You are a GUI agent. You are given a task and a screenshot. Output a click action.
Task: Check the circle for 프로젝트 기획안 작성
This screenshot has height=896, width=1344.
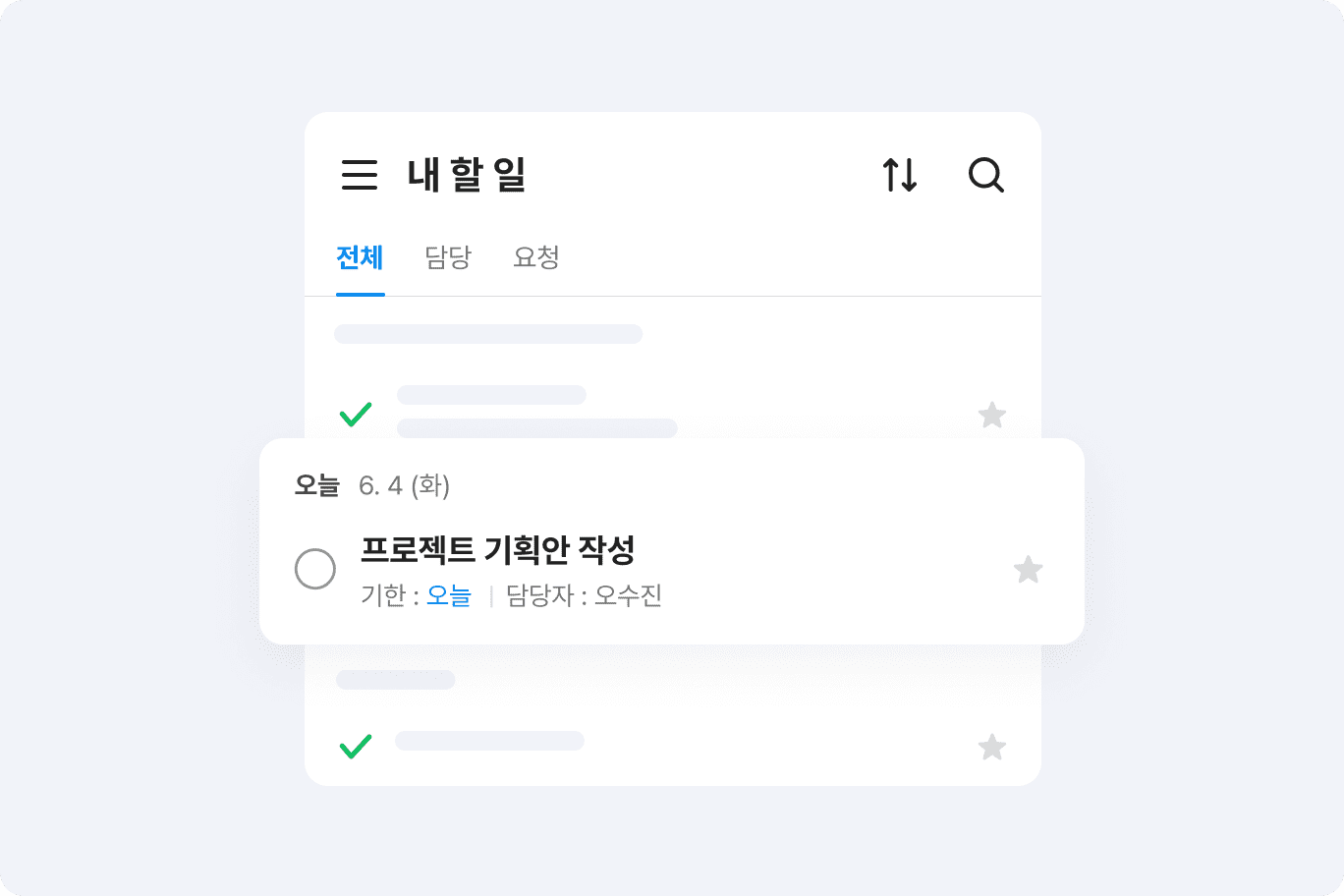tap(315, 569)
